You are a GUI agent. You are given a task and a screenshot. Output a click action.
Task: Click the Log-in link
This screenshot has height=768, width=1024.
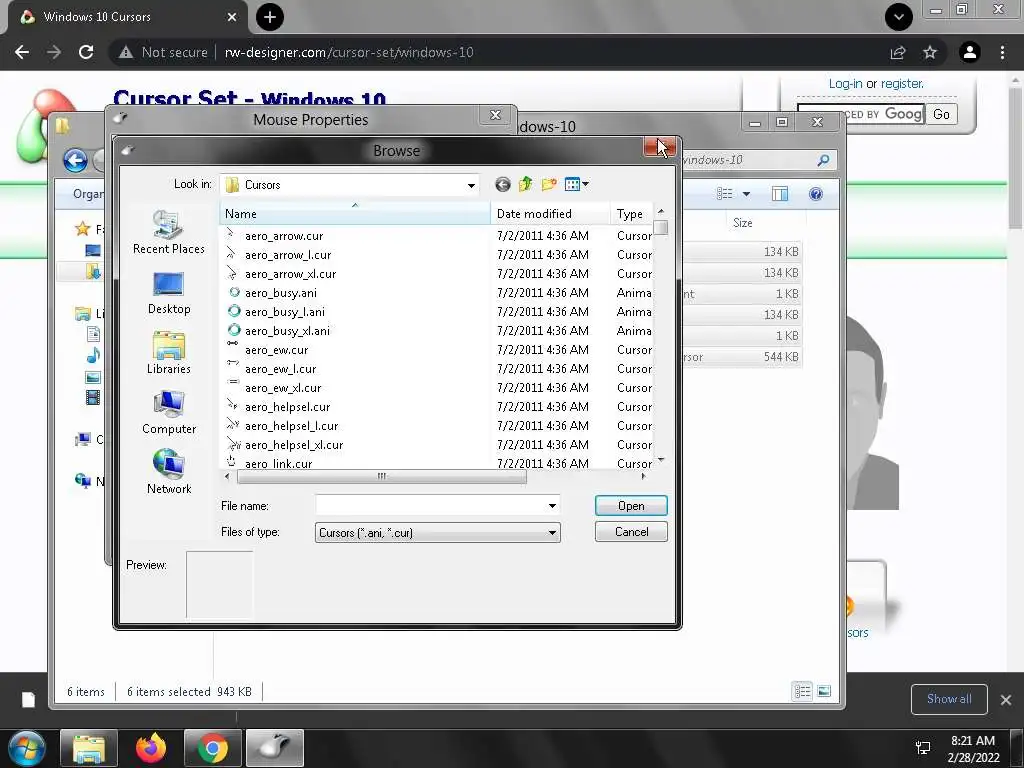click(845, 84)
